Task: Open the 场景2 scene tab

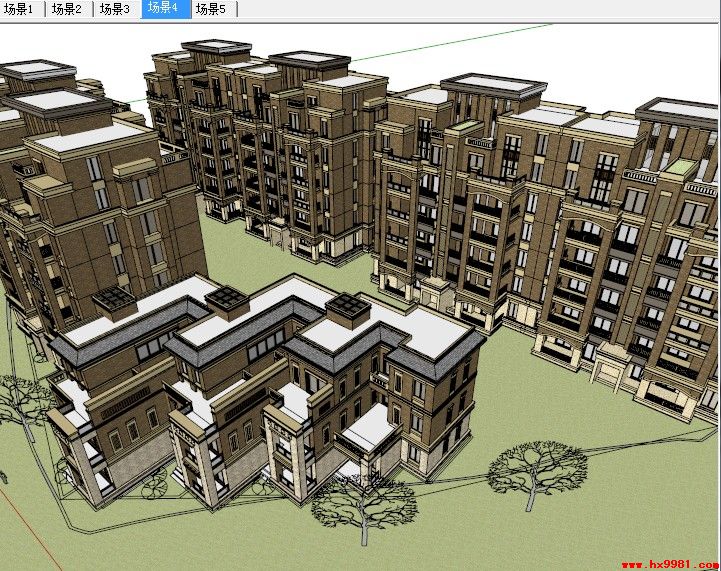Action: click(69, 9)
